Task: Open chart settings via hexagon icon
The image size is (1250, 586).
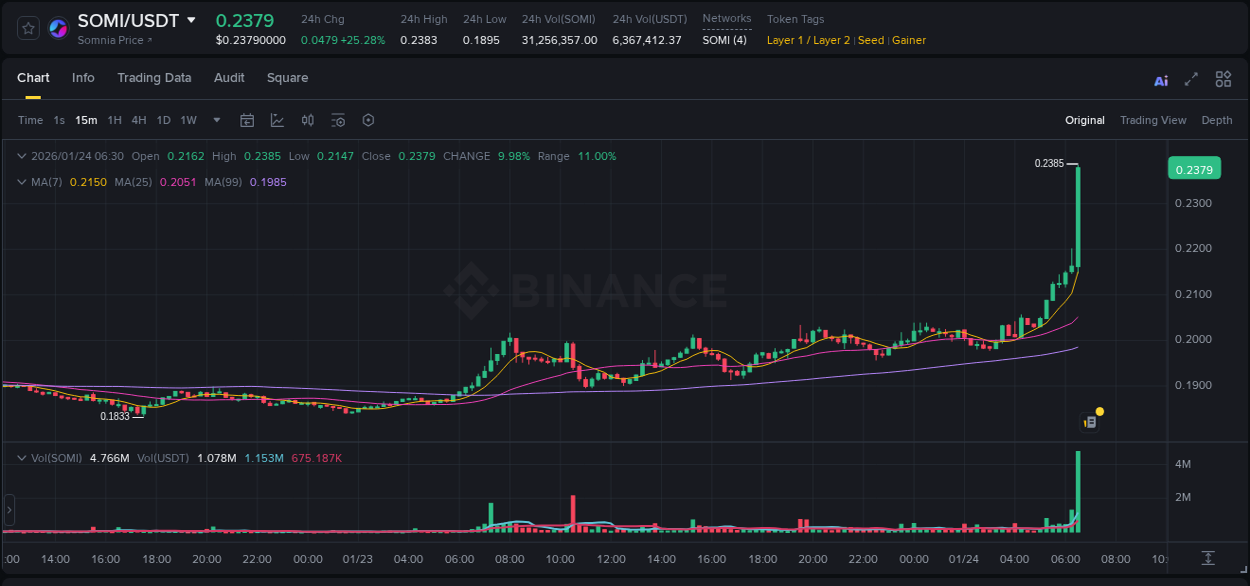Action: (368, 120)
